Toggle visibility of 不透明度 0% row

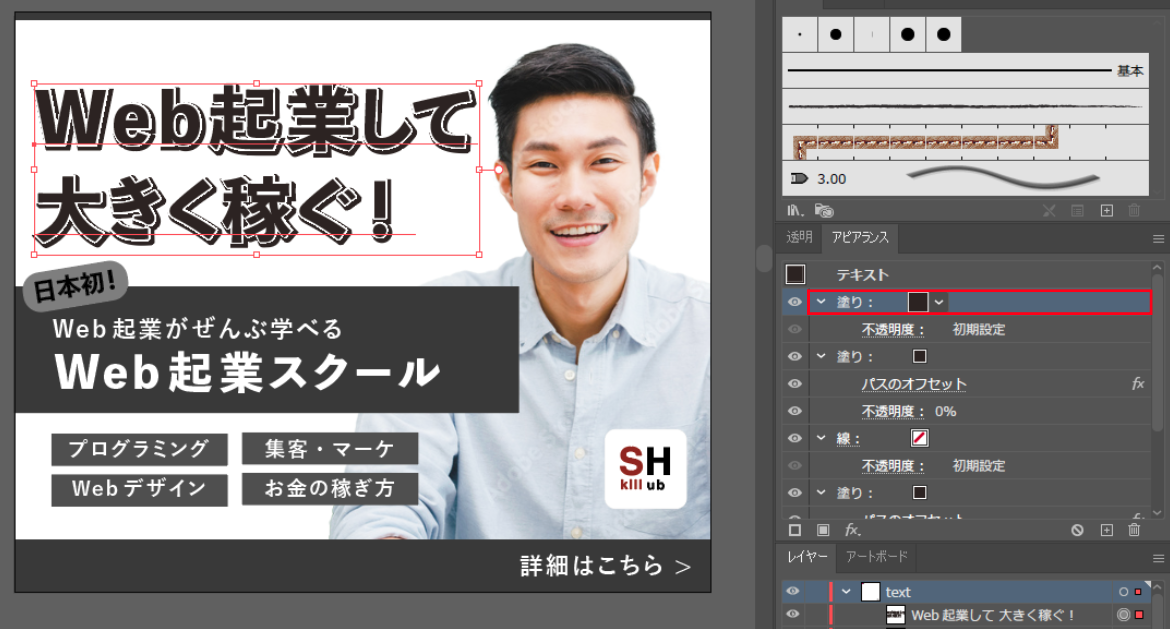pos(795,411)
